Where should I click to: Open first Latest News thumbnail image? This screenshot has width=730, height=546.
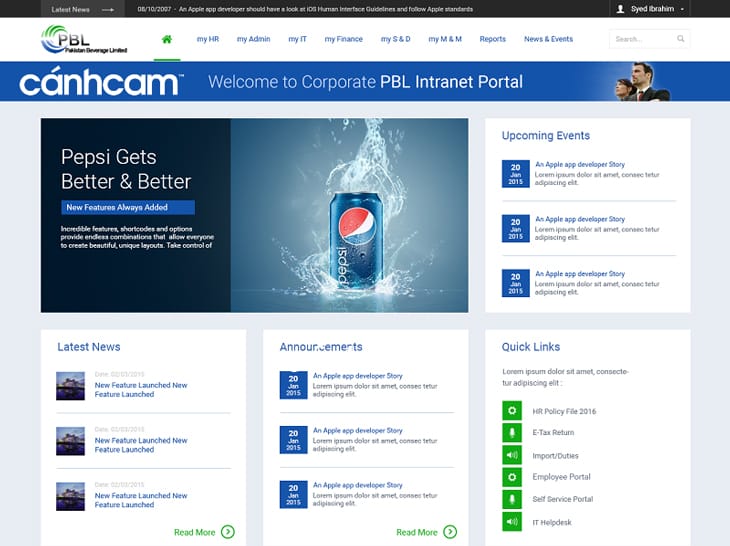[x=70, y=386]
